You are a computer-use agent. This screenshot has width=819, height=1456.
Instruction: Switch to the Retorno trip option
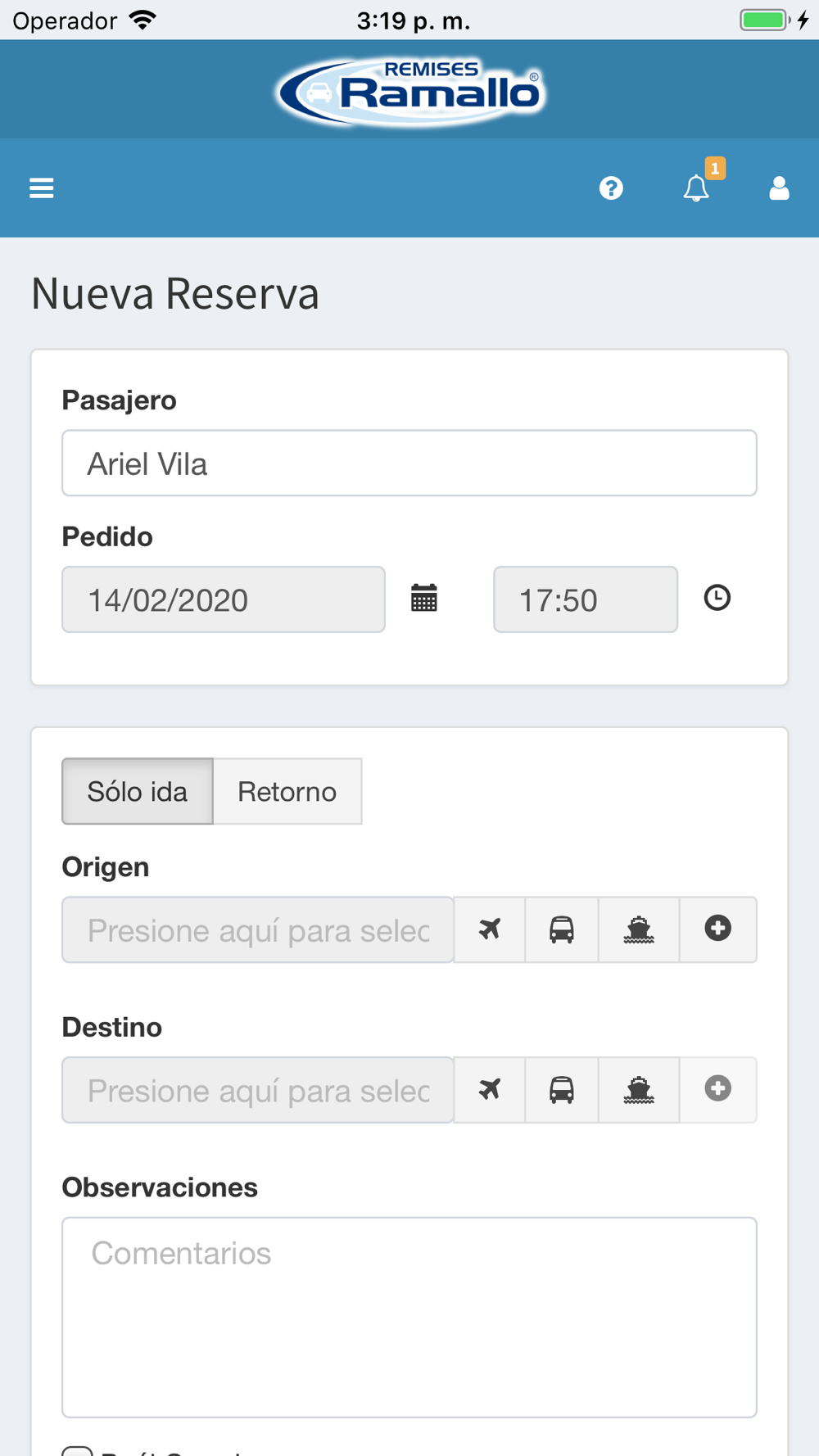click(x=287, y=791)
